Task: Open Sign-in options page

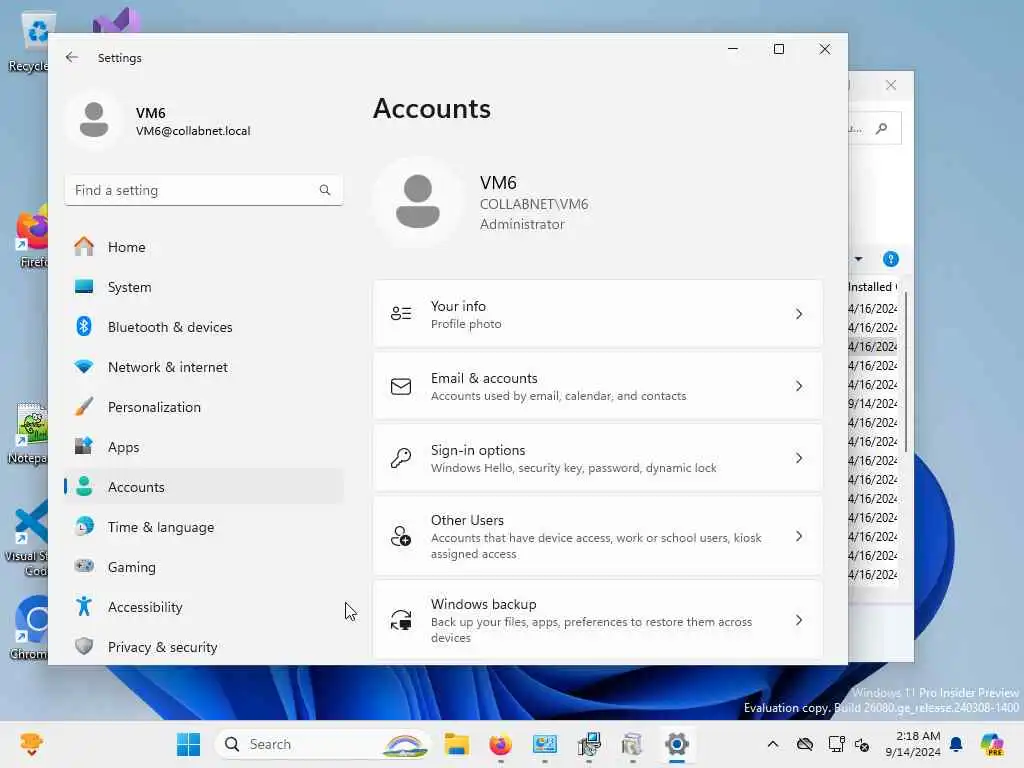Action: pyautogui.click(x=598, y=458)
